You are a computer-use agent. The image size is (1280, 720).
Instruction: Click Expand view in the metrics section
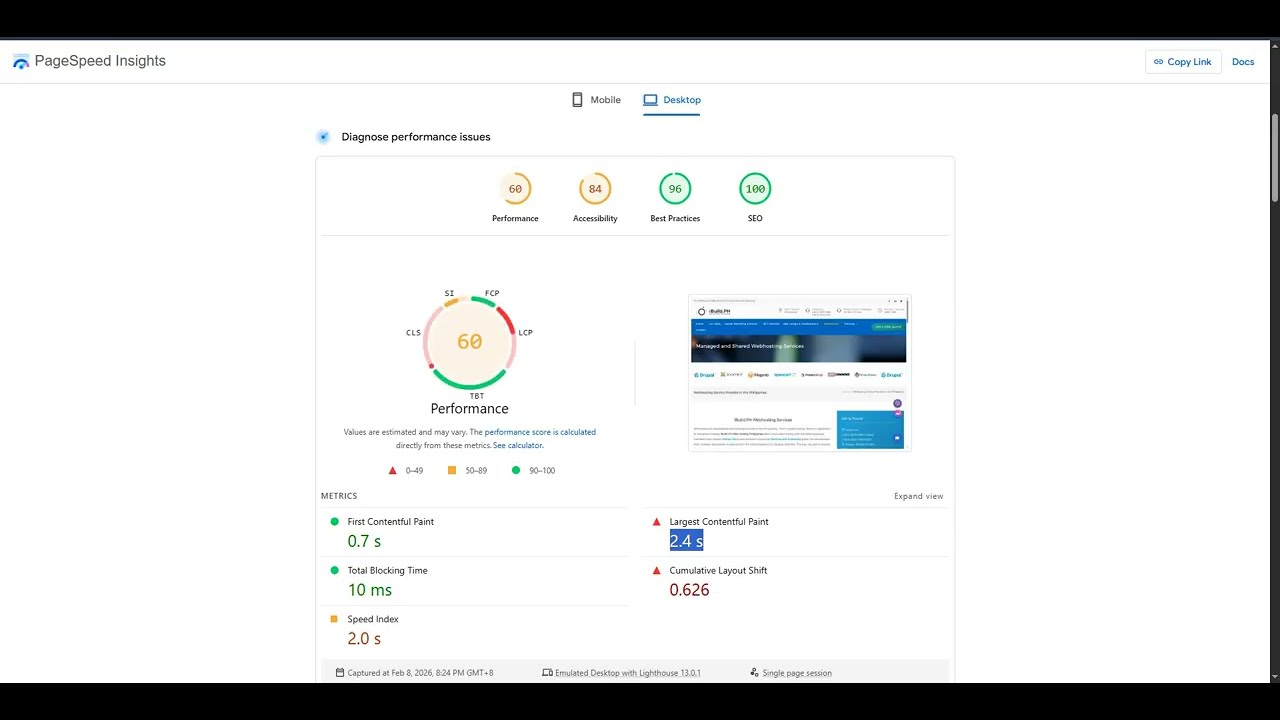tap(918, 496)
